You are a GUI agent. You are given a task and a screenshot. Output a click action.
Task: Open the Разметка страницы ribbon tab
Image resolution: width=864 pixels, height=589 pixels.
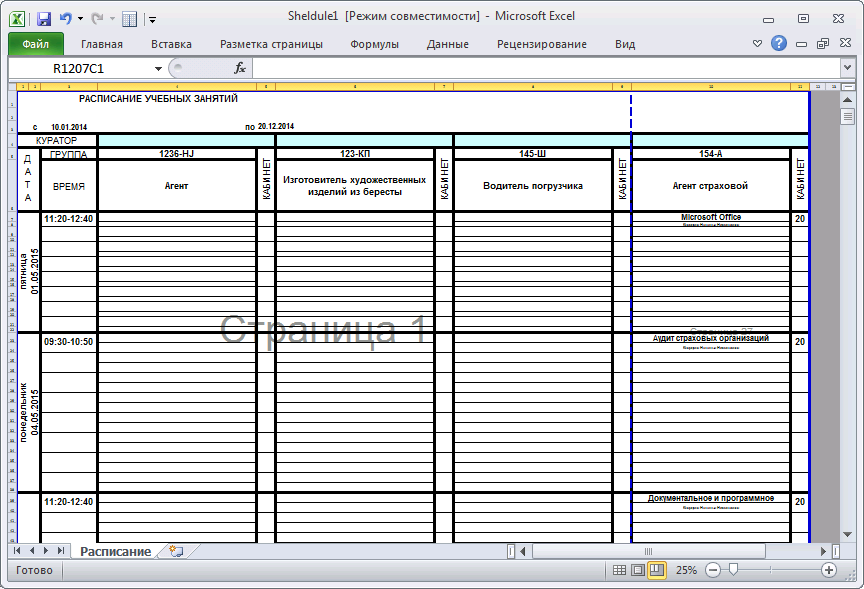pos(271,44)
